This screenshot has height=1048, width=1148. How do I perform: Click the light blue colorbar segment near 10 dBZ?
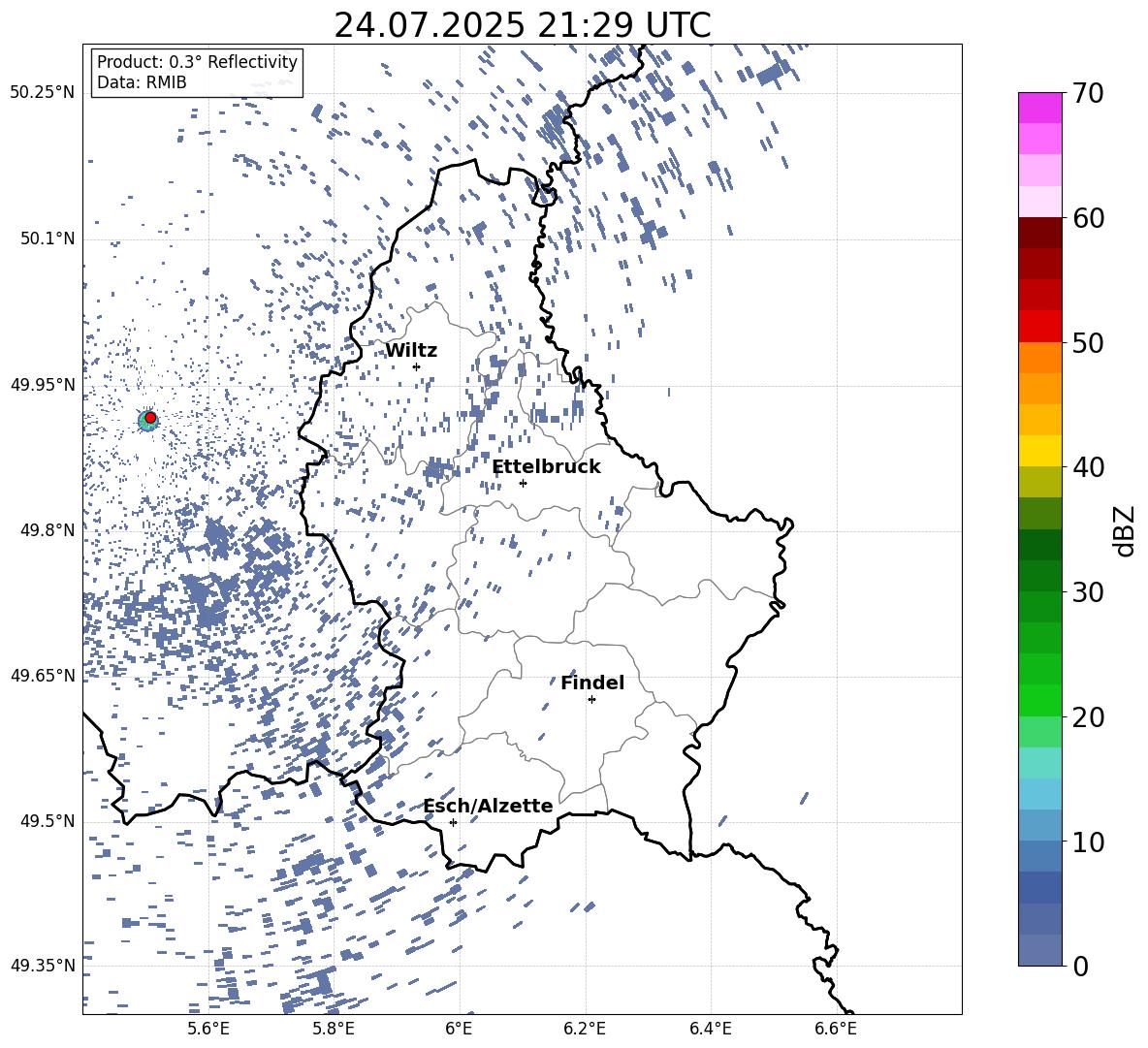pyautogui.click(x=1039, y=825)
